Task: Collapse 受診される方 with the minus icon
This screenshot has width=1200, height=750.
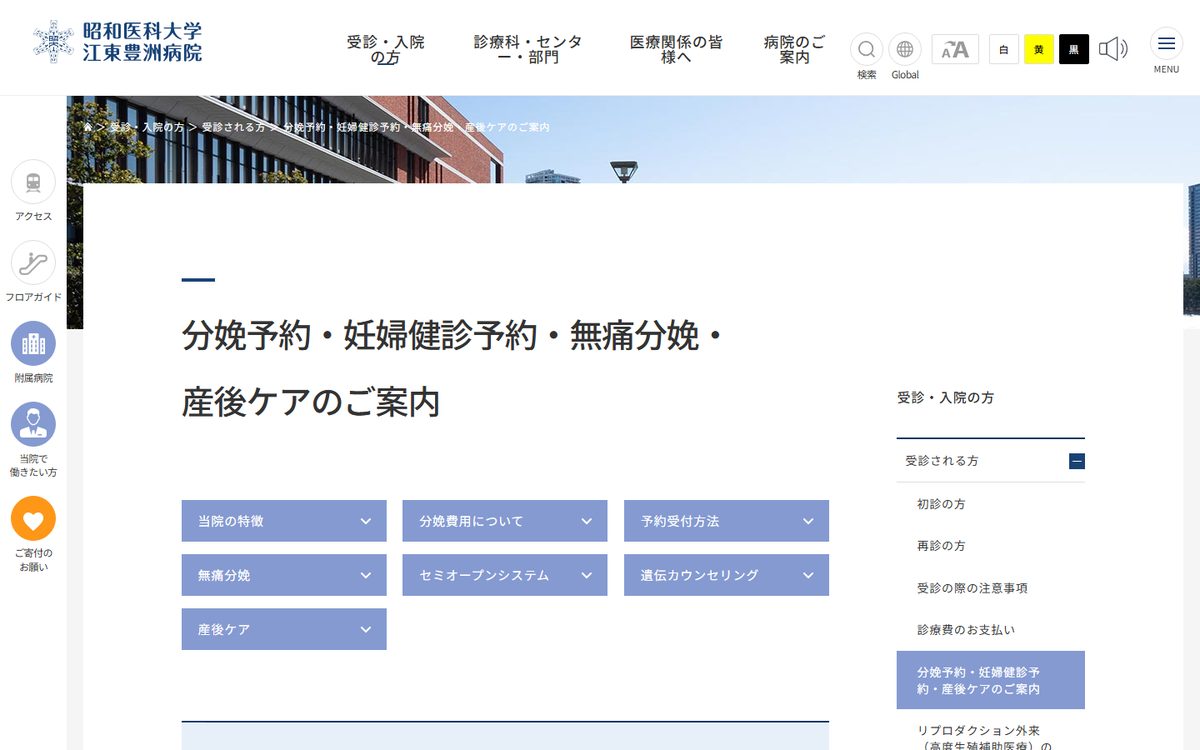Action: tap(1077, 461)
